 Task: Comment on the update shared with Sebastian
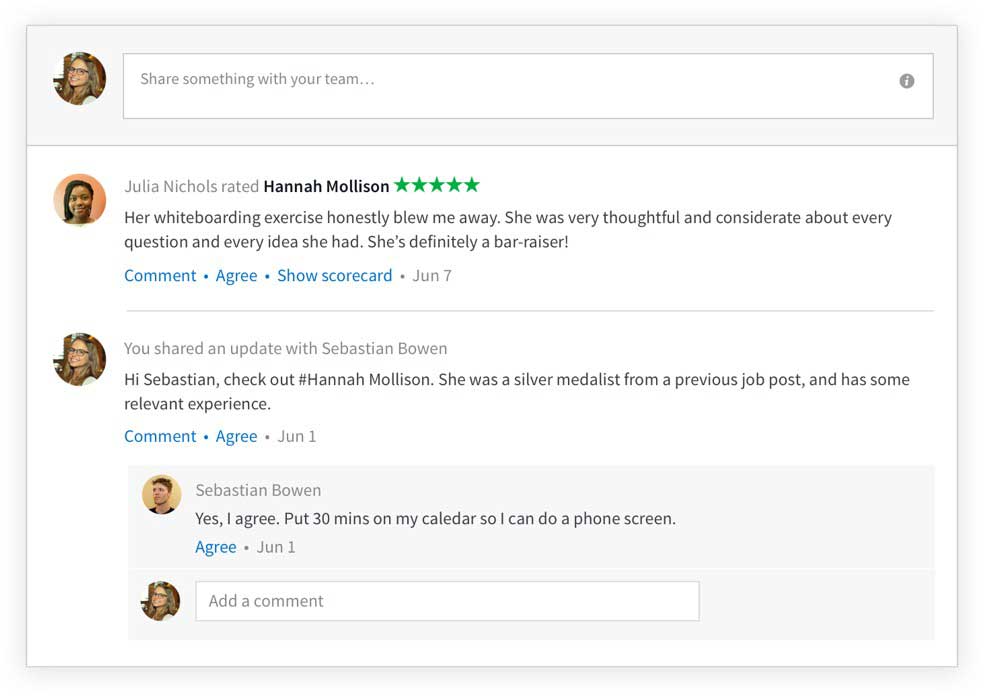coord(160,436)
